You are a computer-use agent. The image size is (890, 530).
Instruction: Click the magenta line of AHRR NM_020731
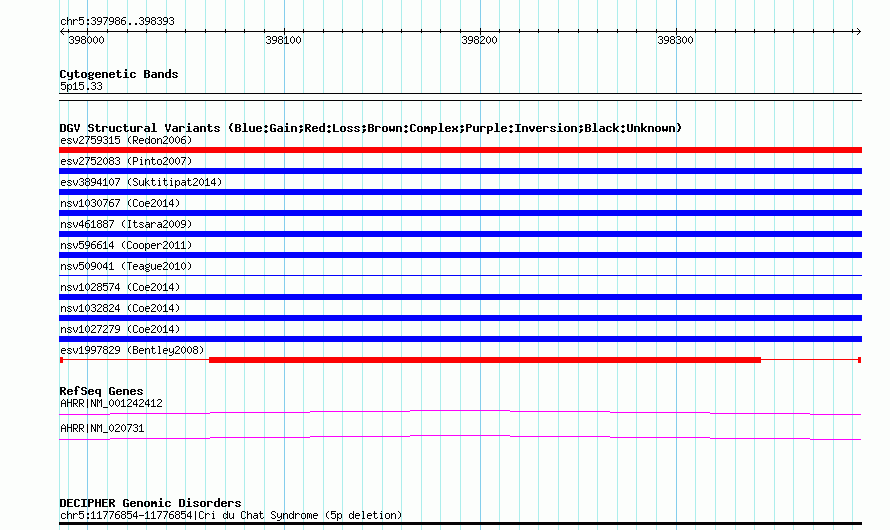click(x=460, y=438)
